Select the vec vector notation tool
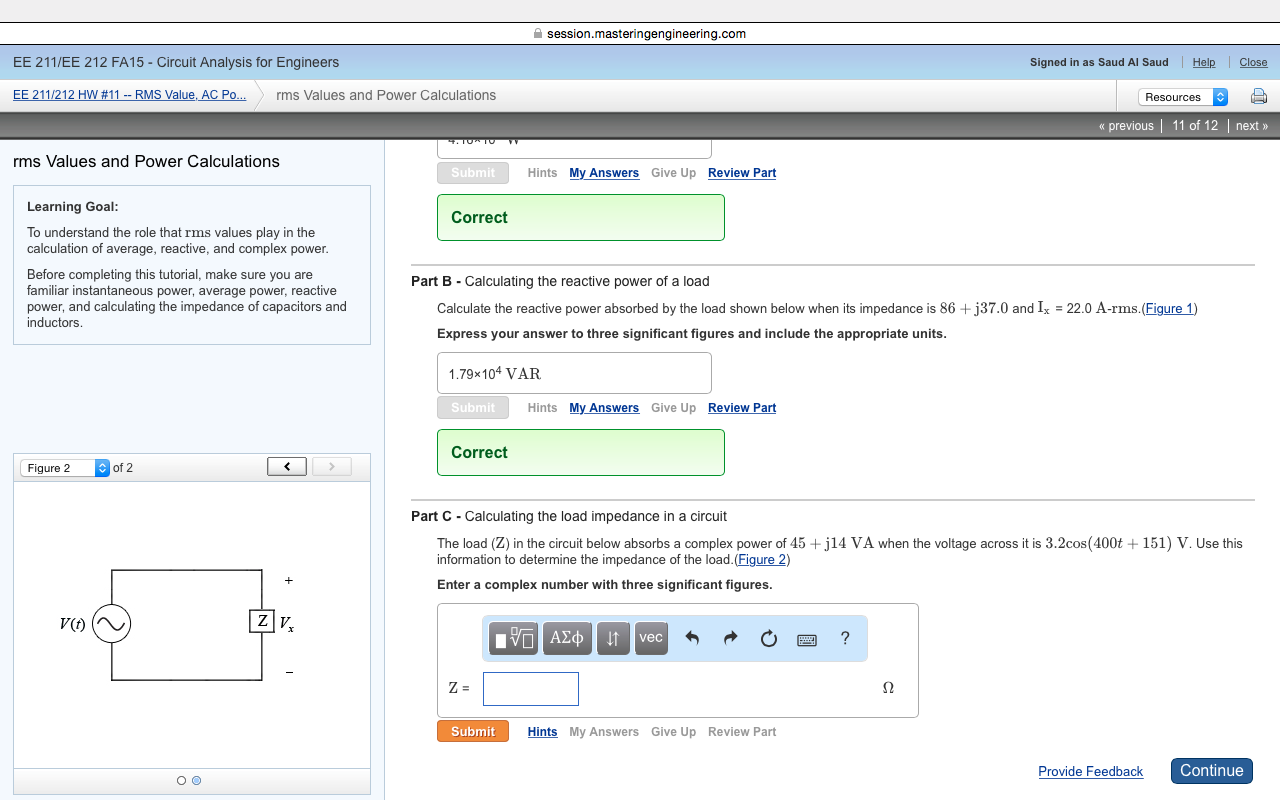 tap(651, 638)
